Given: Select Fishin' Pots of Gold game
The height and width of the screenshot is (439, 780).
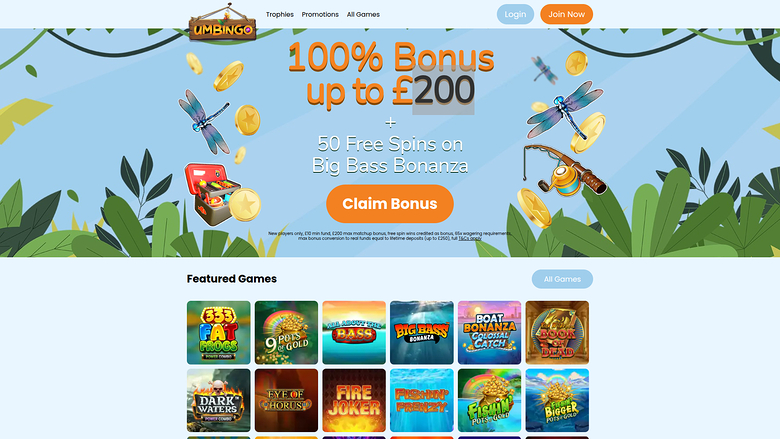Looking at the screenshot, I should coord(489,400).
